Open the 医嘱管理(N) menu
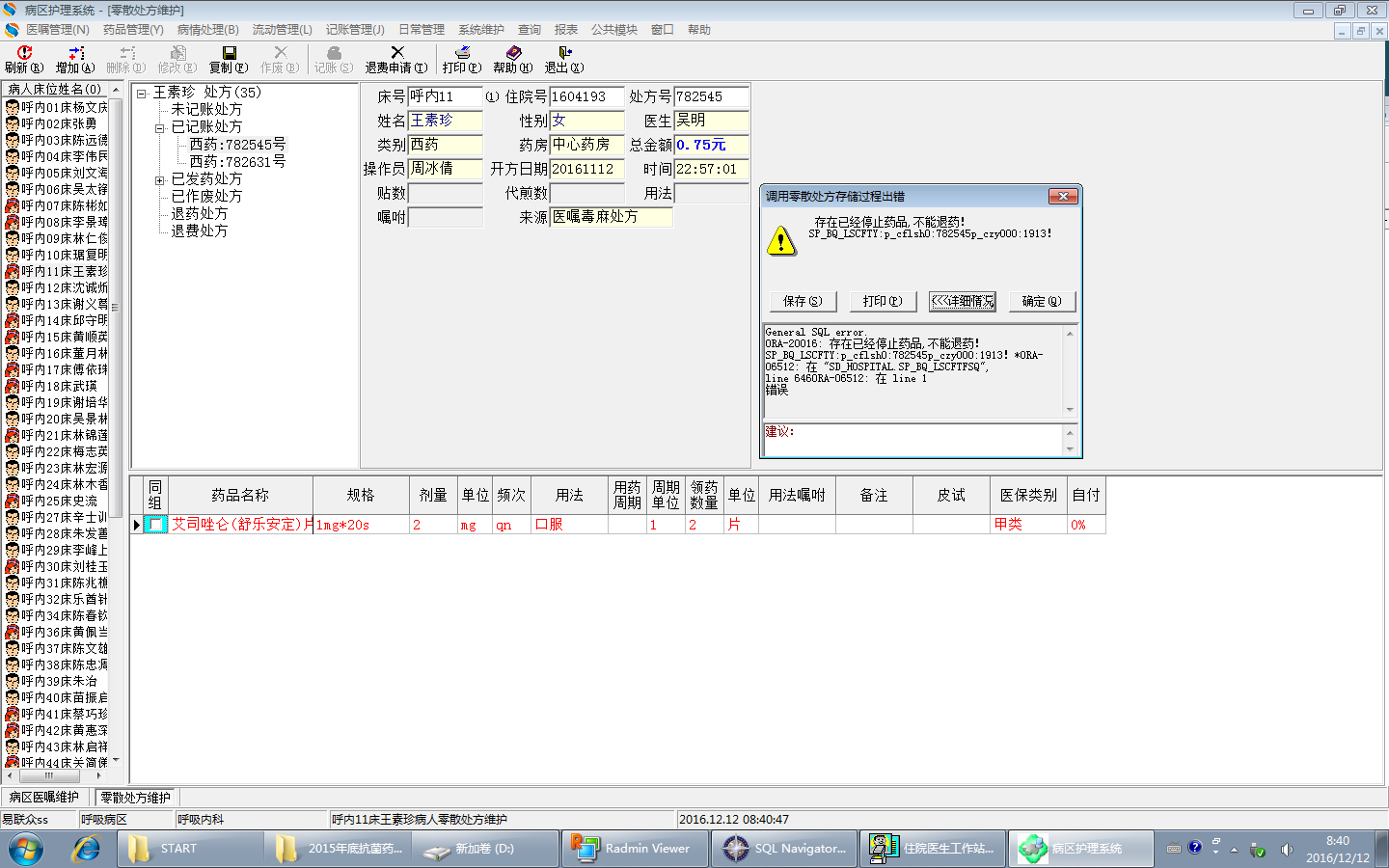The width and height of the screenshot is (1389, 868). pyautogui.click(x=57, y=30)
